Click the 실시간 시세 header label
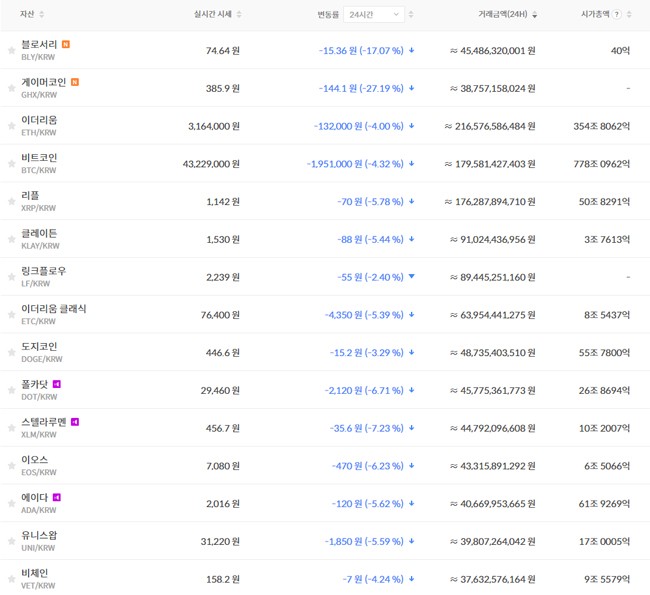The image size is (650, 595). coord(213,14)
